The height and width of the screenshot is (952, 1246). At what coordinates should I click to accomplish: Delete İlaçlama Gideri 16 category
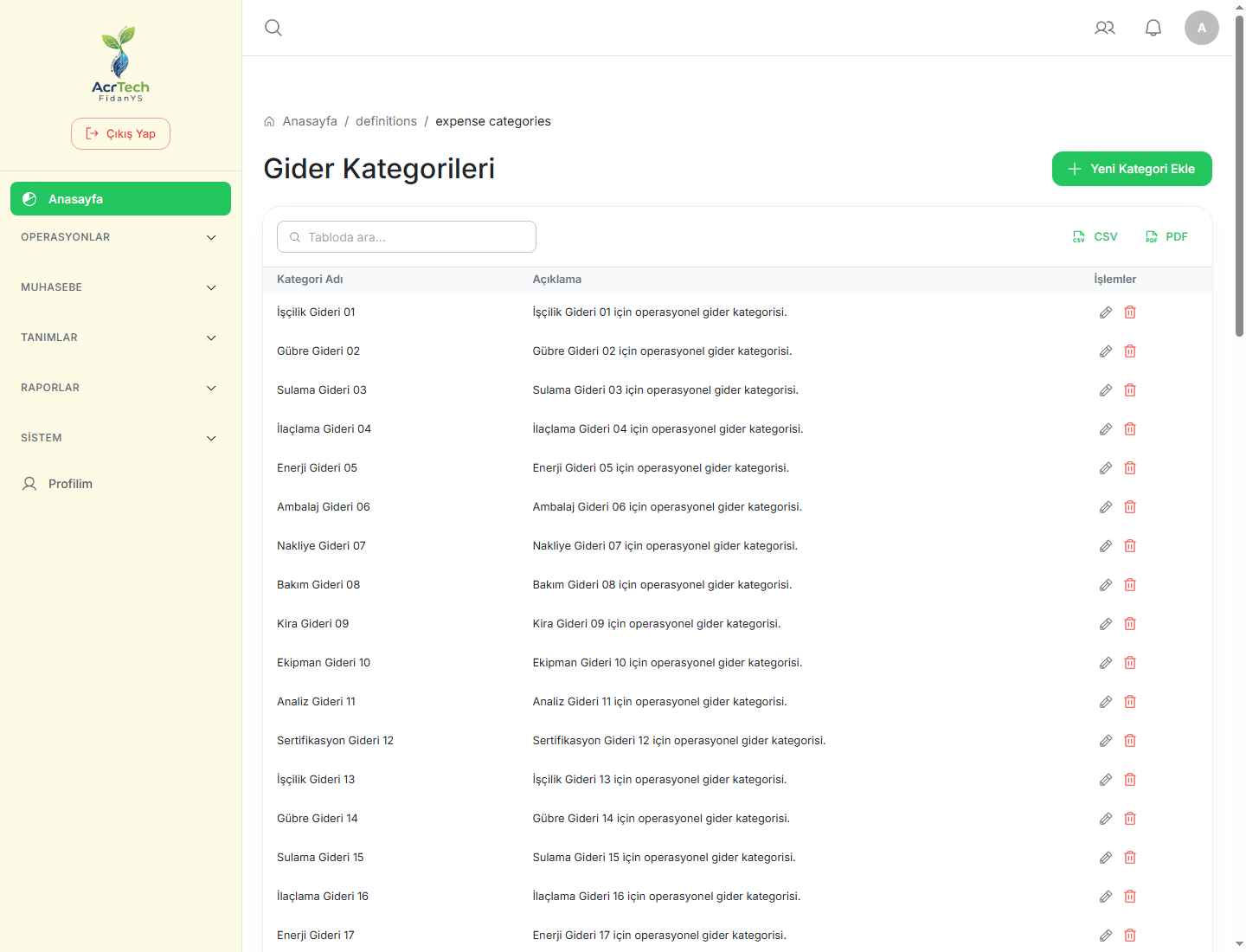coord(1130,897)
